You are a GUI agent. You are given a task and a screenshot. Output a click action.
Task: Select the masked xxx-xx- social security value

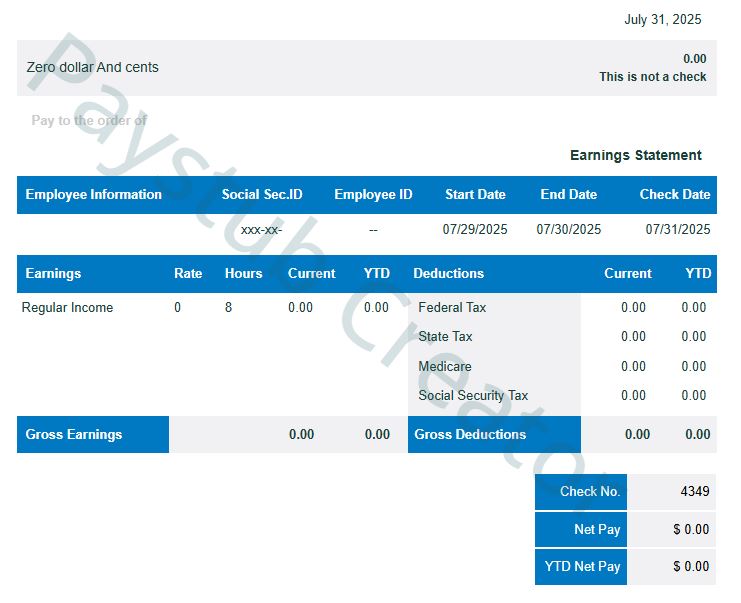(261, 229)
